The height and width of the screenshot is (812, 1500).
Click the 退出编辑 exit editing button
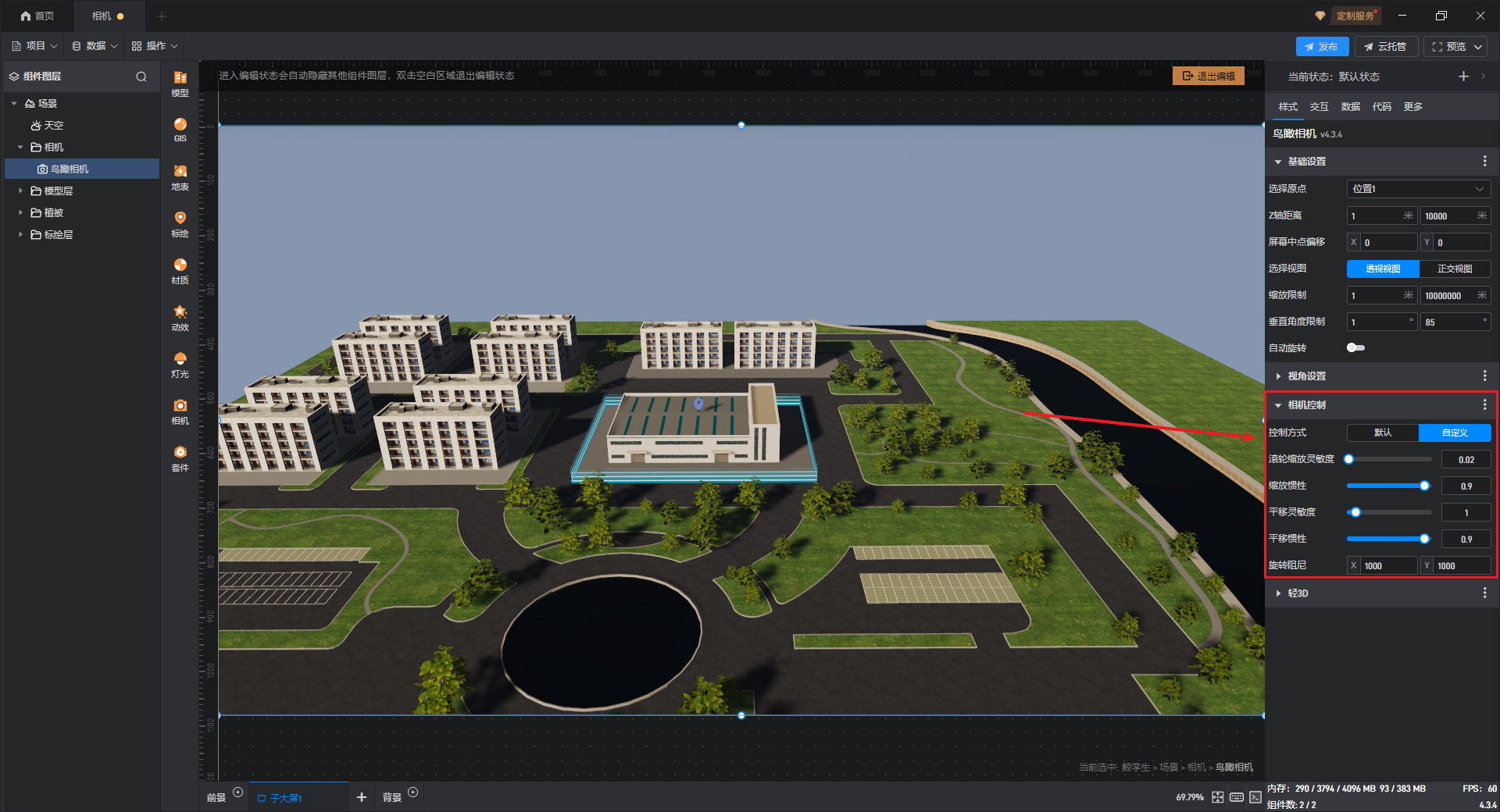(x=1208, y=76)
